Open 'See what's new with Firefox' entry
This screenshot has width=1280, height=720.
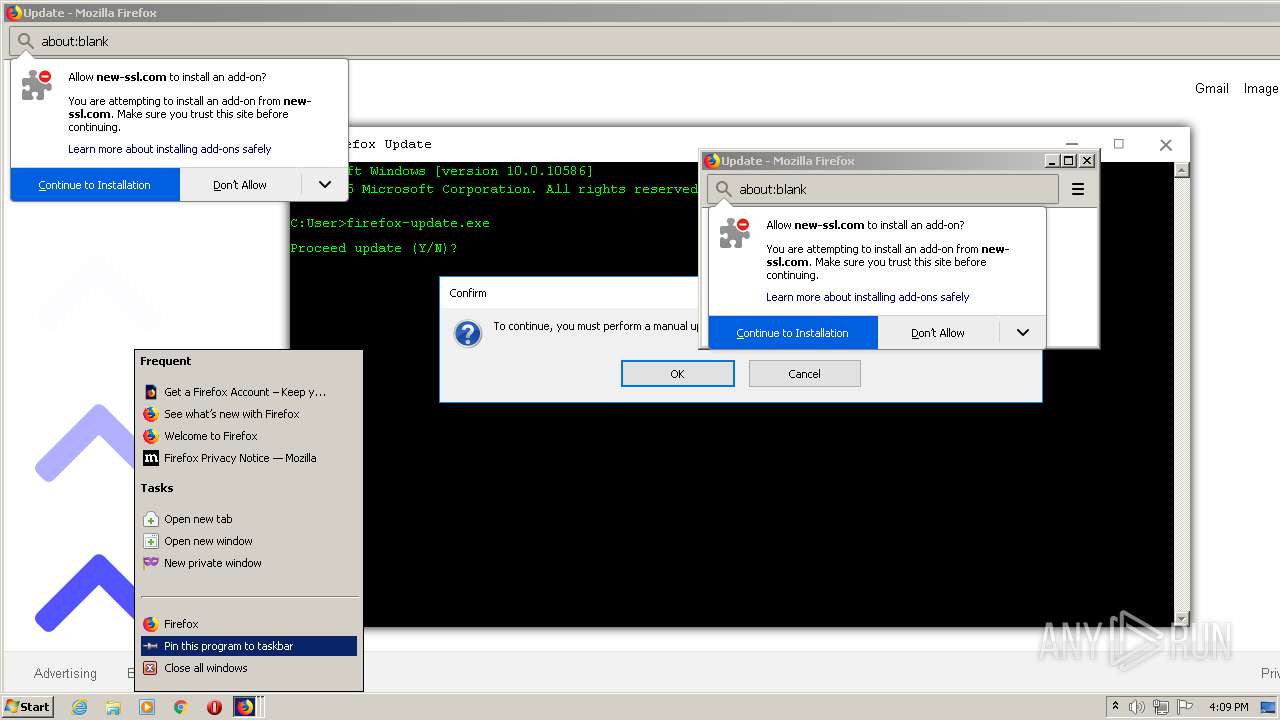point(248,414)
